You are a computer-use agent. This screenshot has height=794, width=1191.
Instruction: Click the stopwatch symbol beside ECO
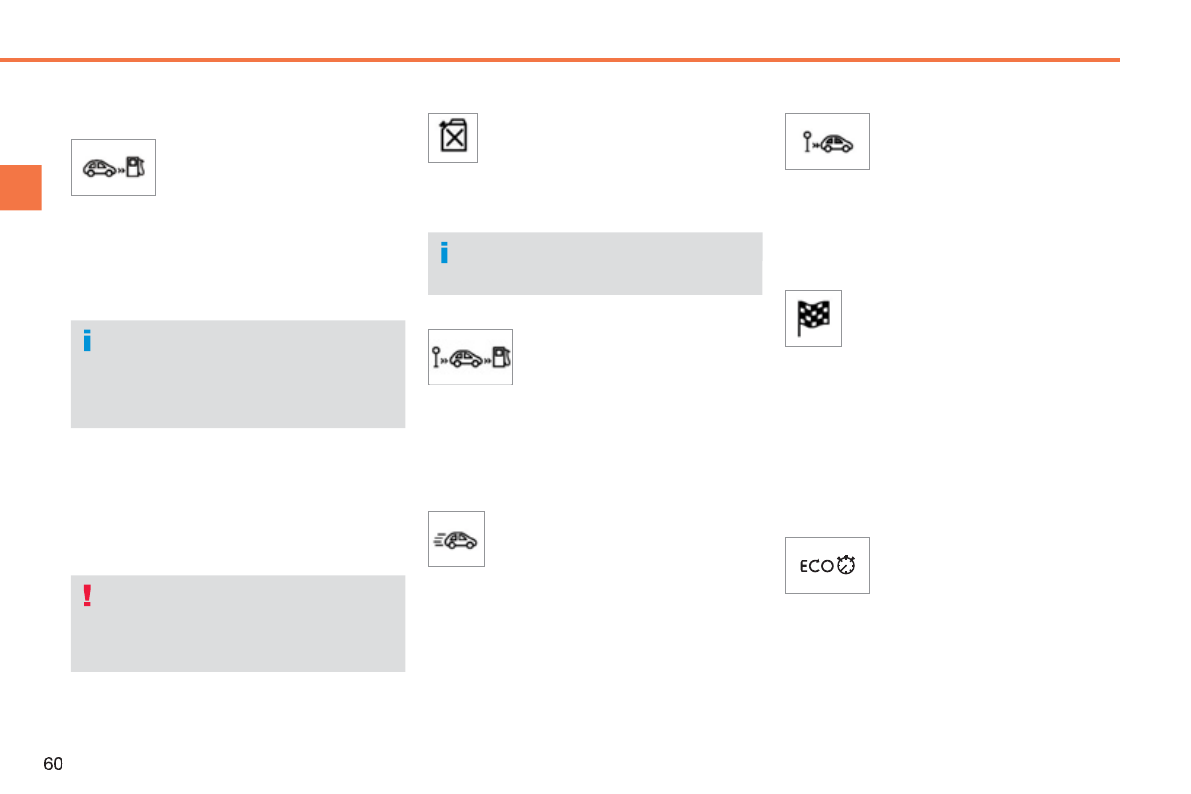click(x=847, y=566)
